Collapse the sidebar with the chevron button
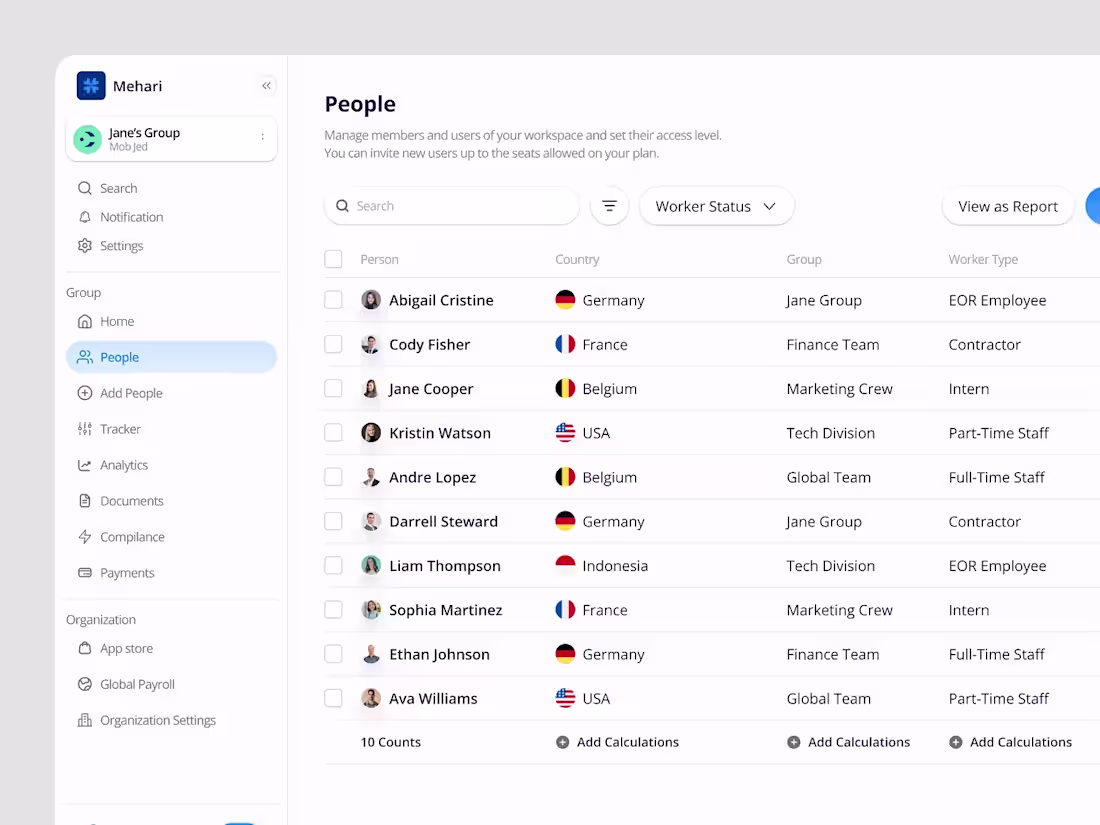The image size is (1100, 825). tap(266, 86)
